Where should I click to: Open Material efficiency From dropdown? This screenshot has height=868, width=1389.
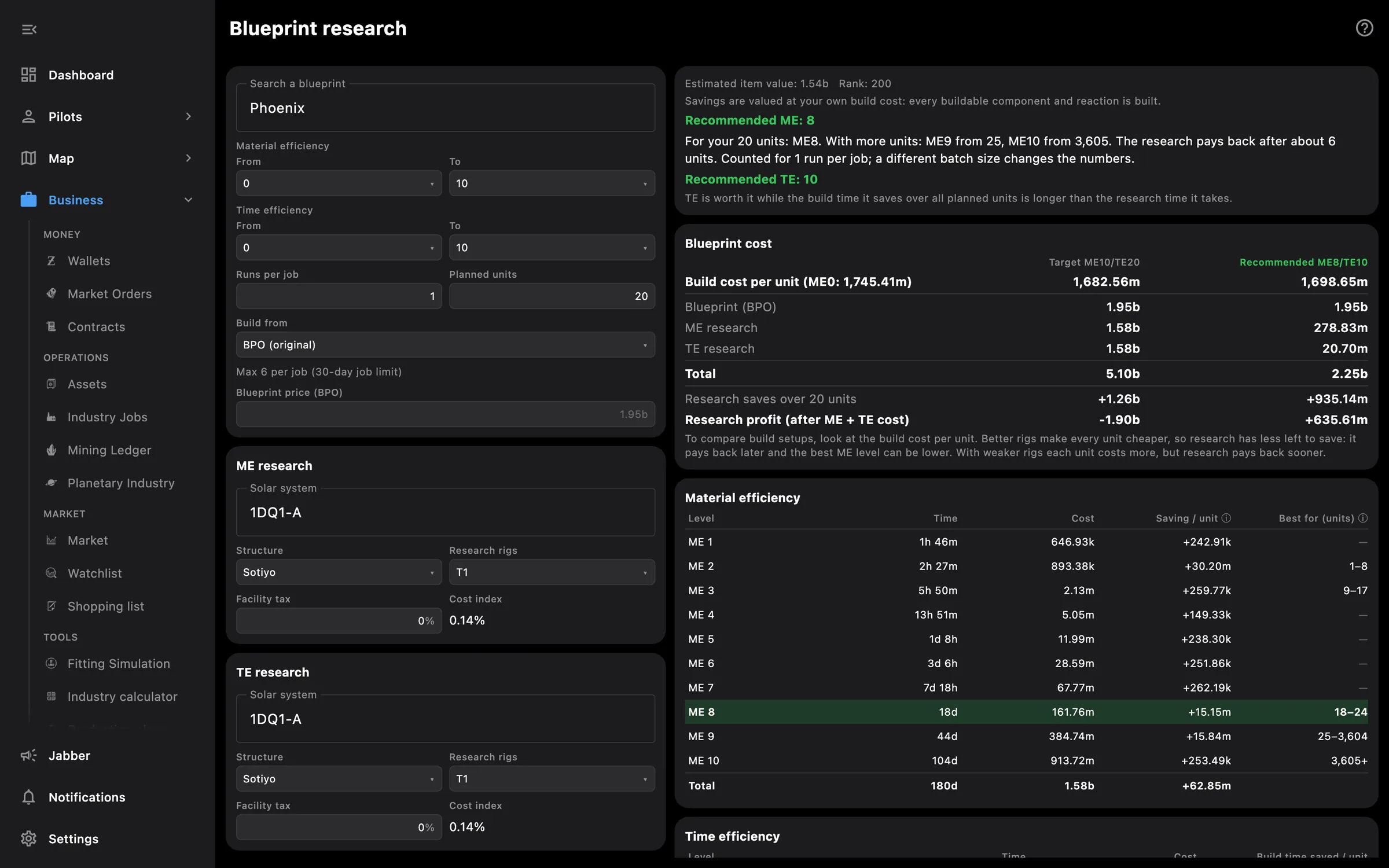[x=339, y=183]
